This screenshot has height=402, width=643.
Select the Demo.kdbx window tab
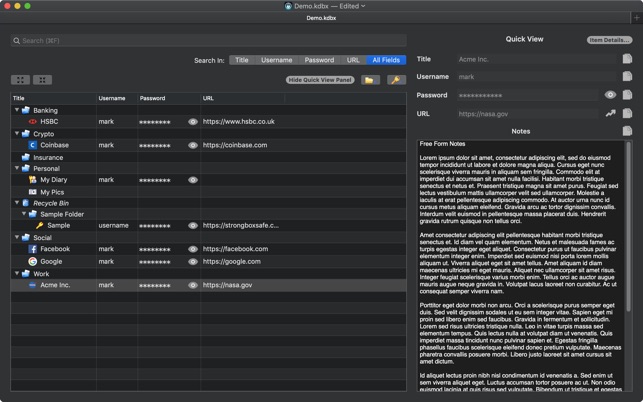321,18
